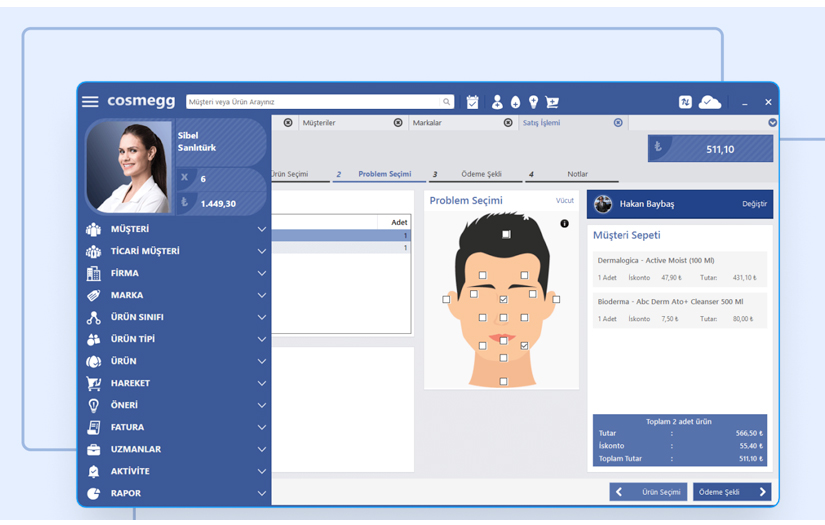Click the info icon on the face diagram

tap(565, 224)
